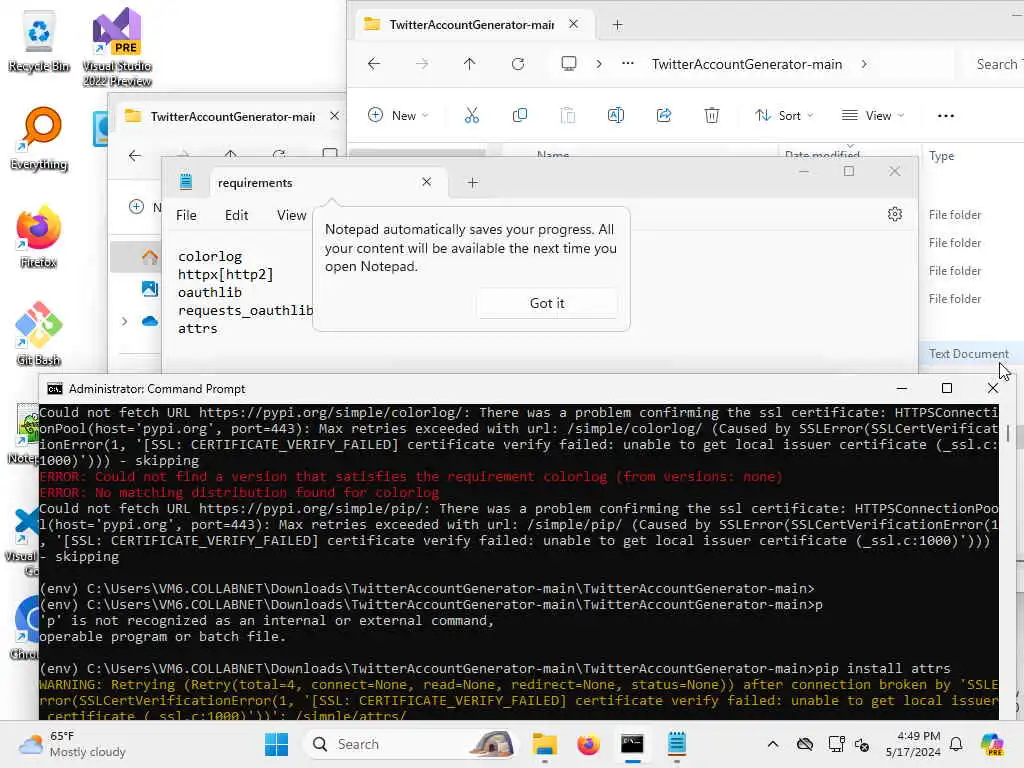Screen dimensions: 1024x768
Task: Open the New dropdown in File Explorer
Action: pyautogui.click(x=398, y=116)
